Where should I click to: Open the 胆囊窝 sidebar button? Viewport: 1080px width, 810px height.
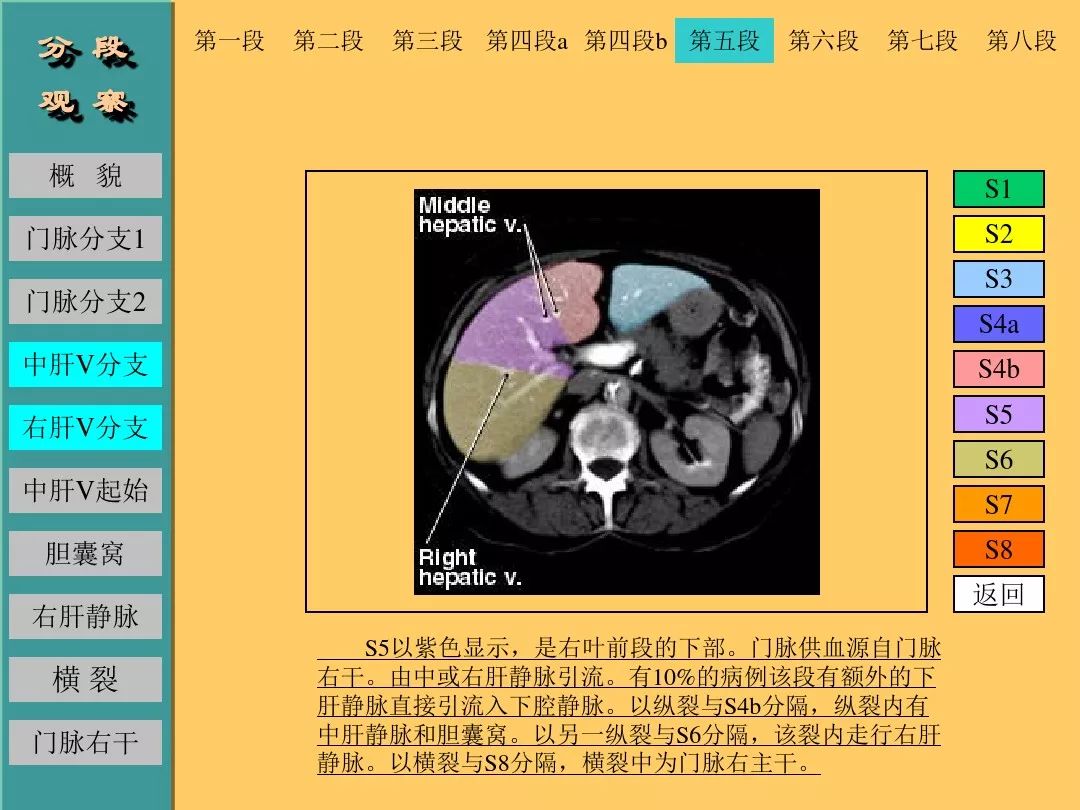click(85, 553)
